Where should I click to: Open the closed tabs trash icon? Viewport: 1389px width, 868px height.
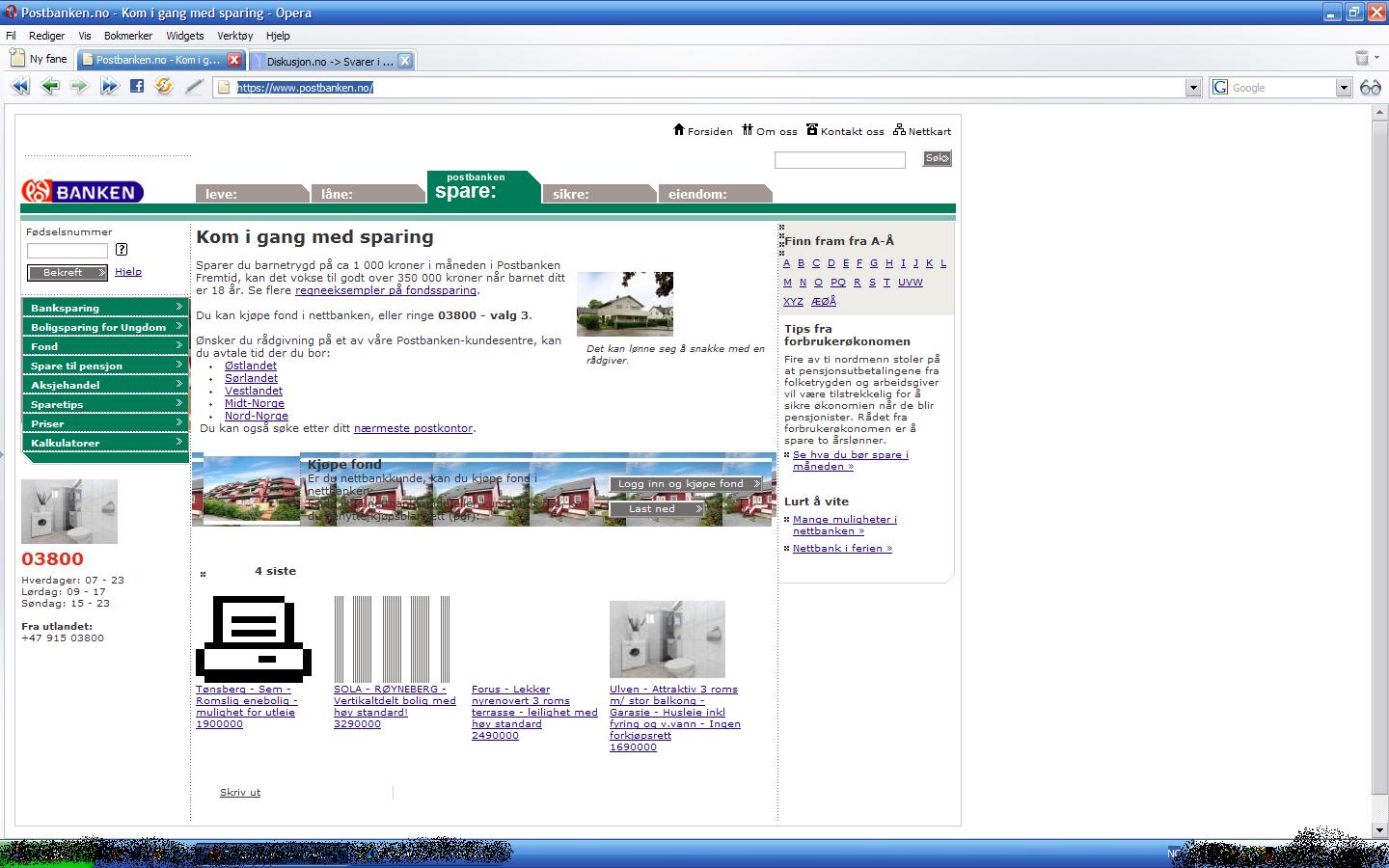pyautogui.click(x=1362, y=59)
